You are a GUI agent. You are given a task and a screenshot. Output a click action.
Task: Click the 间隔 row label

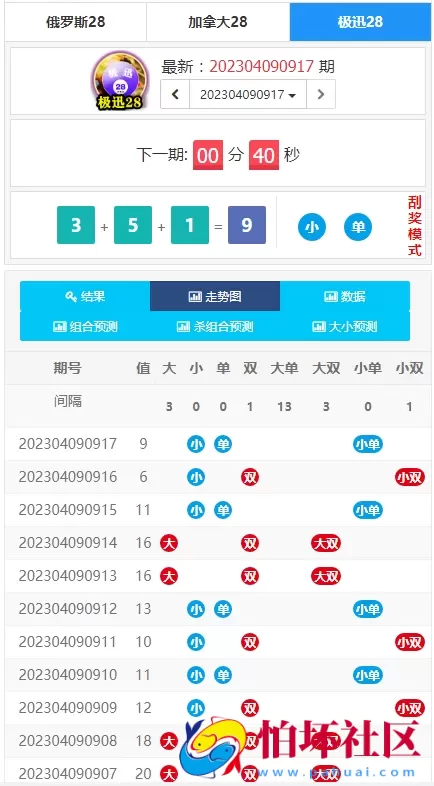click(68, 401)
